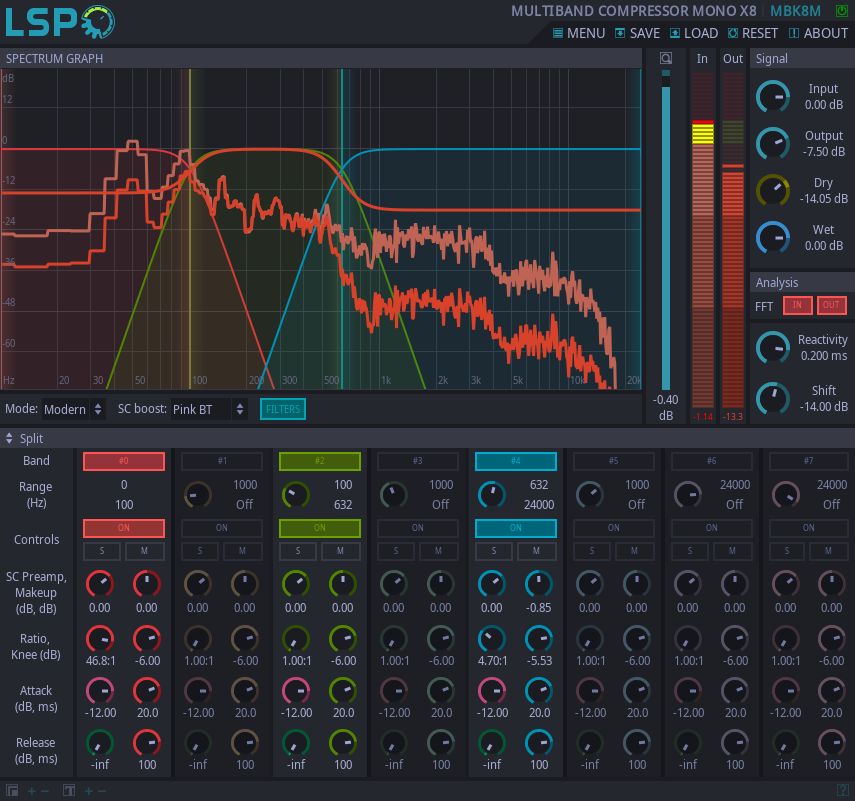Click band #0 attack time knob showing 20.0
Screen dimensions: 855x801
point(147,691)
